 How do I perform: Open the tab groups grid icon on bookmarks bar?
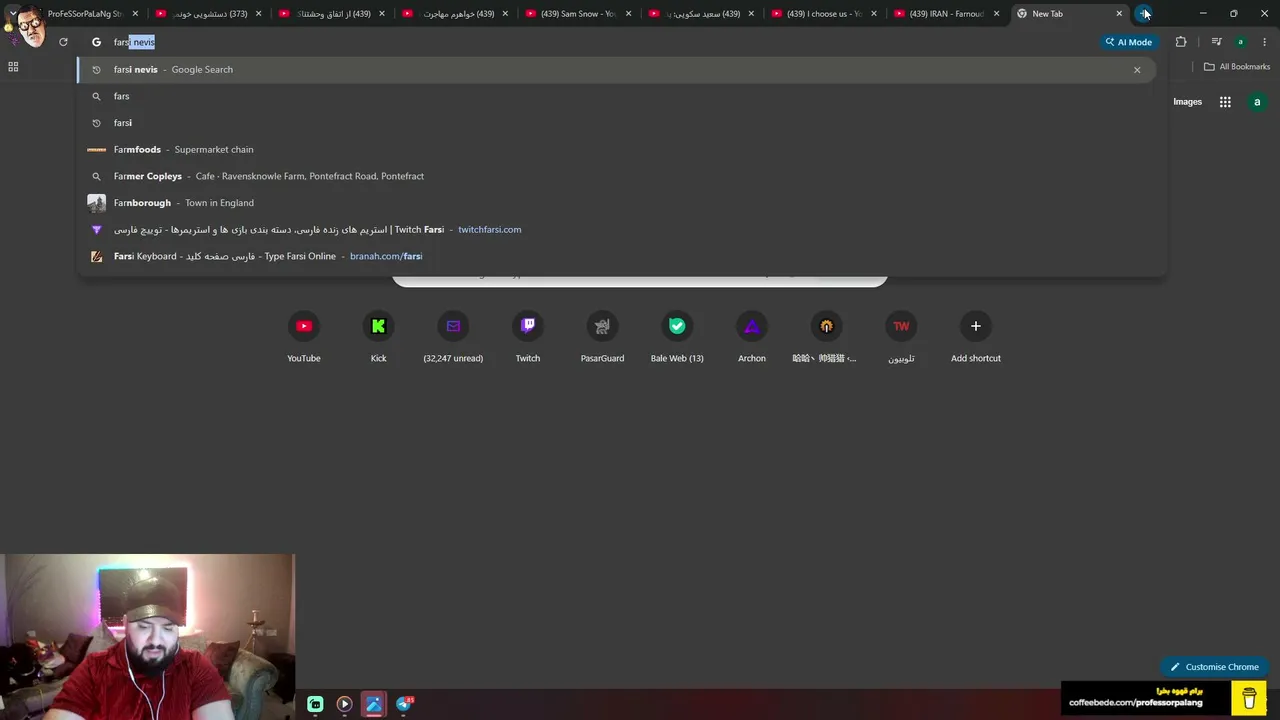13,67
